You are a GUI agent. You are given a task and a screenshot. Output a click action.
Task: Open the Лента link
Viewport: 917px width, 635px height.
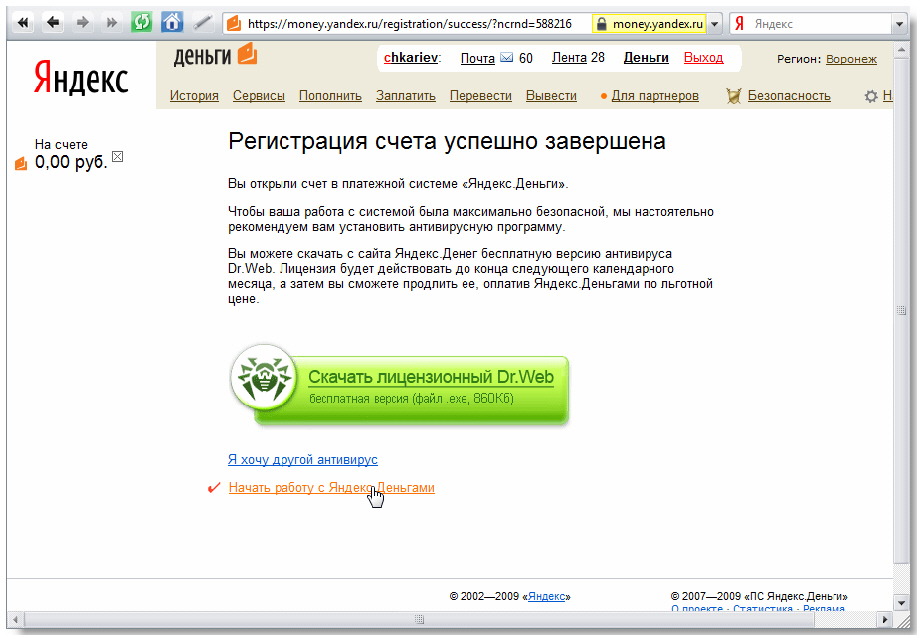click(569, 58)
